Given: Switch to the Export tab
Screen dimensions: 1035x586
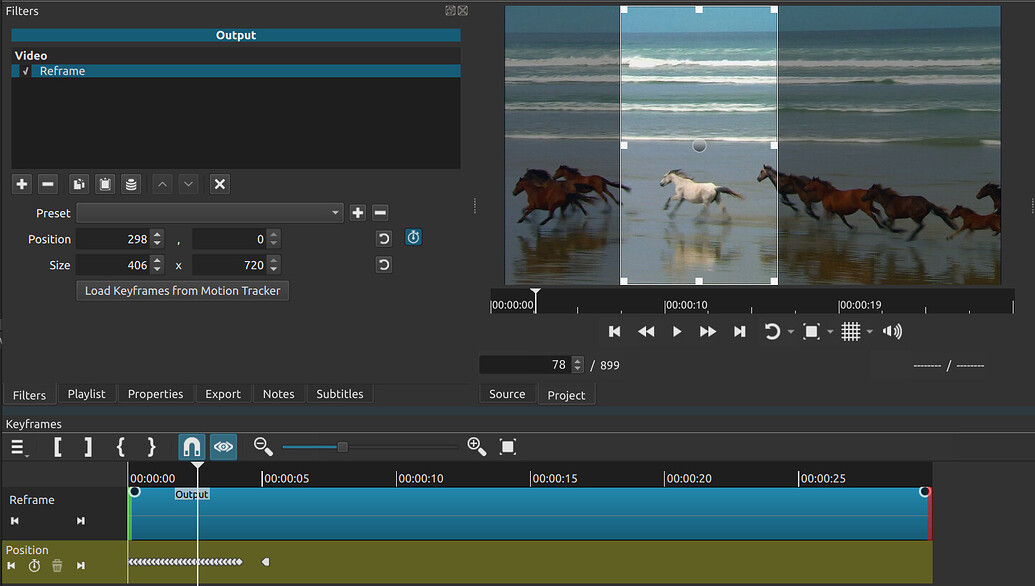Looking at the screenshot, I should (223, 394).
